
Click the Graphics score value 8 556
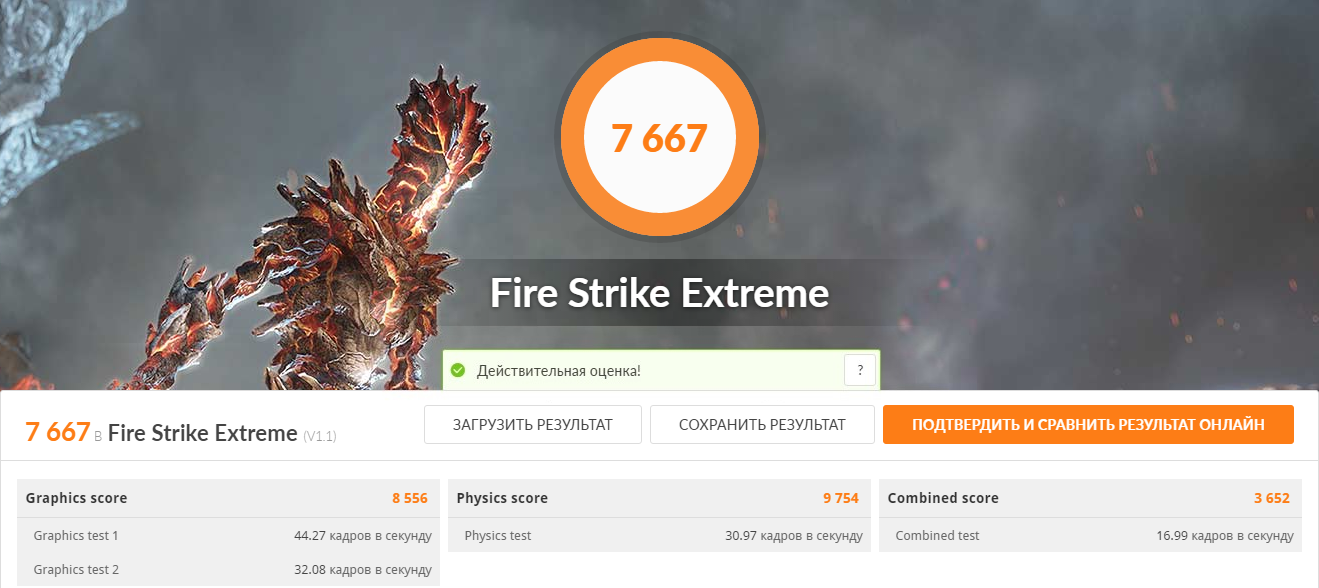pos(410,498)
